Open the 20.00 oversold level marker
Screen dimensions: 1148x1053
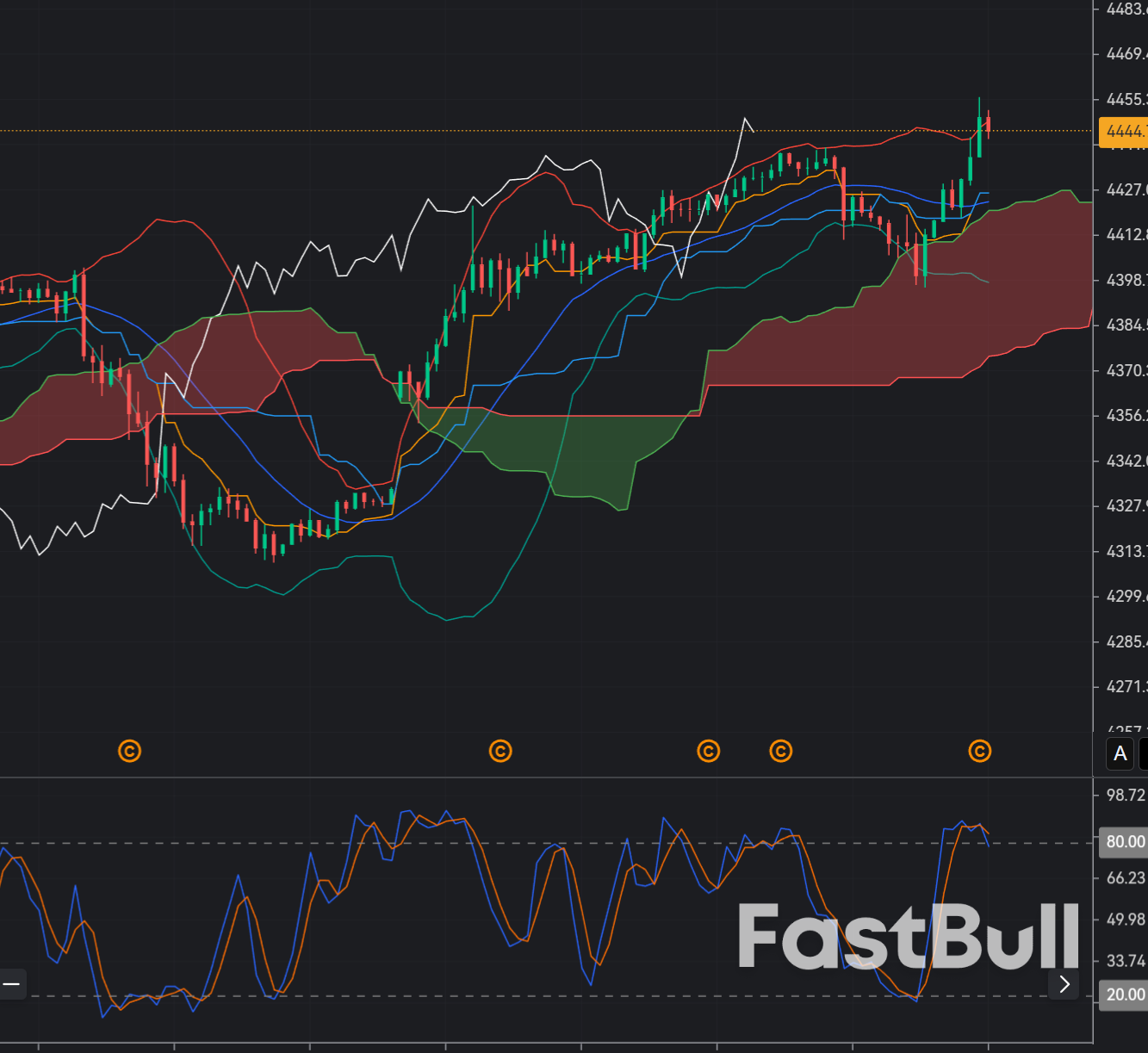point(1122,994)
